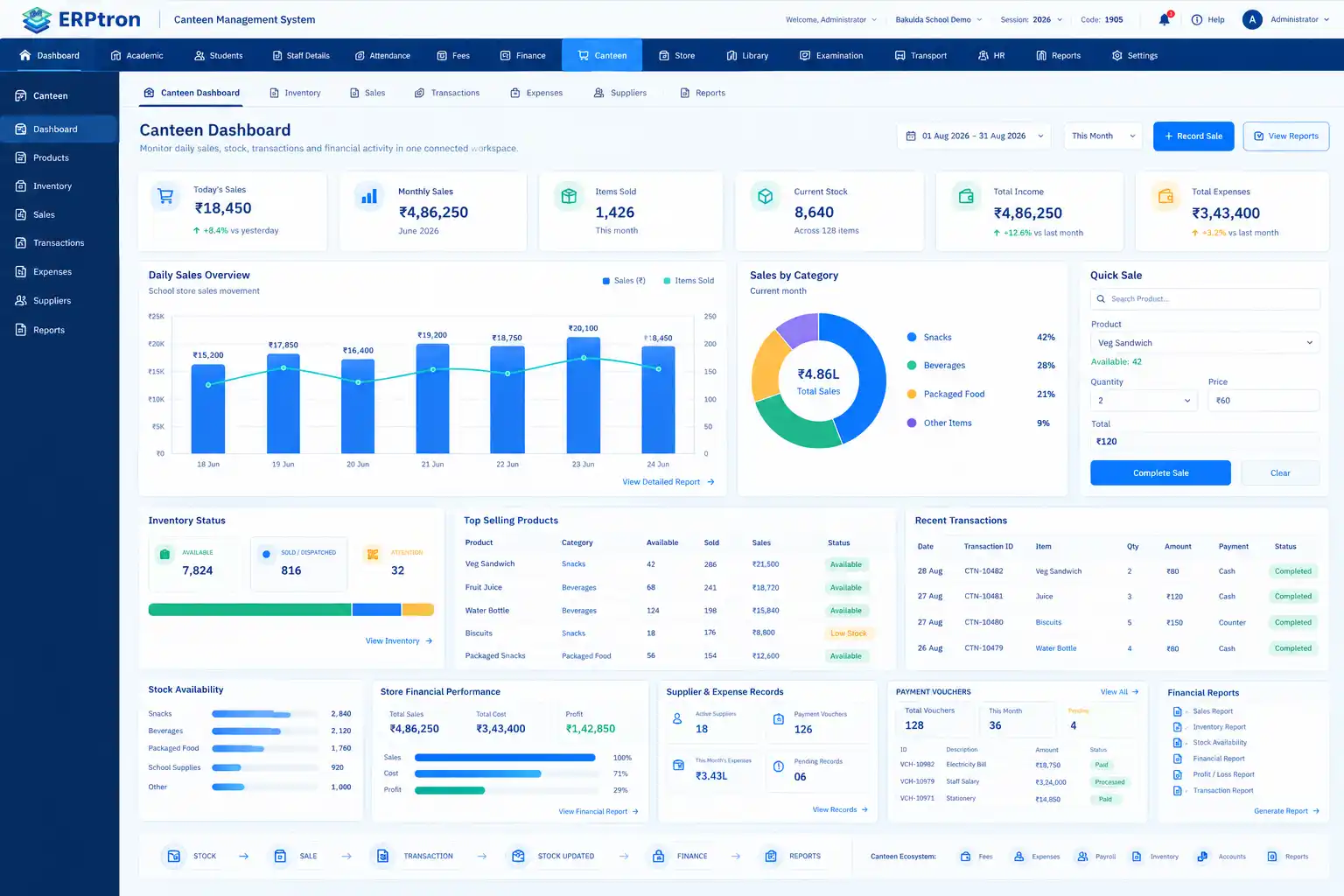Click the View Inventory link

pyautogui.click(x=399, y=641)
